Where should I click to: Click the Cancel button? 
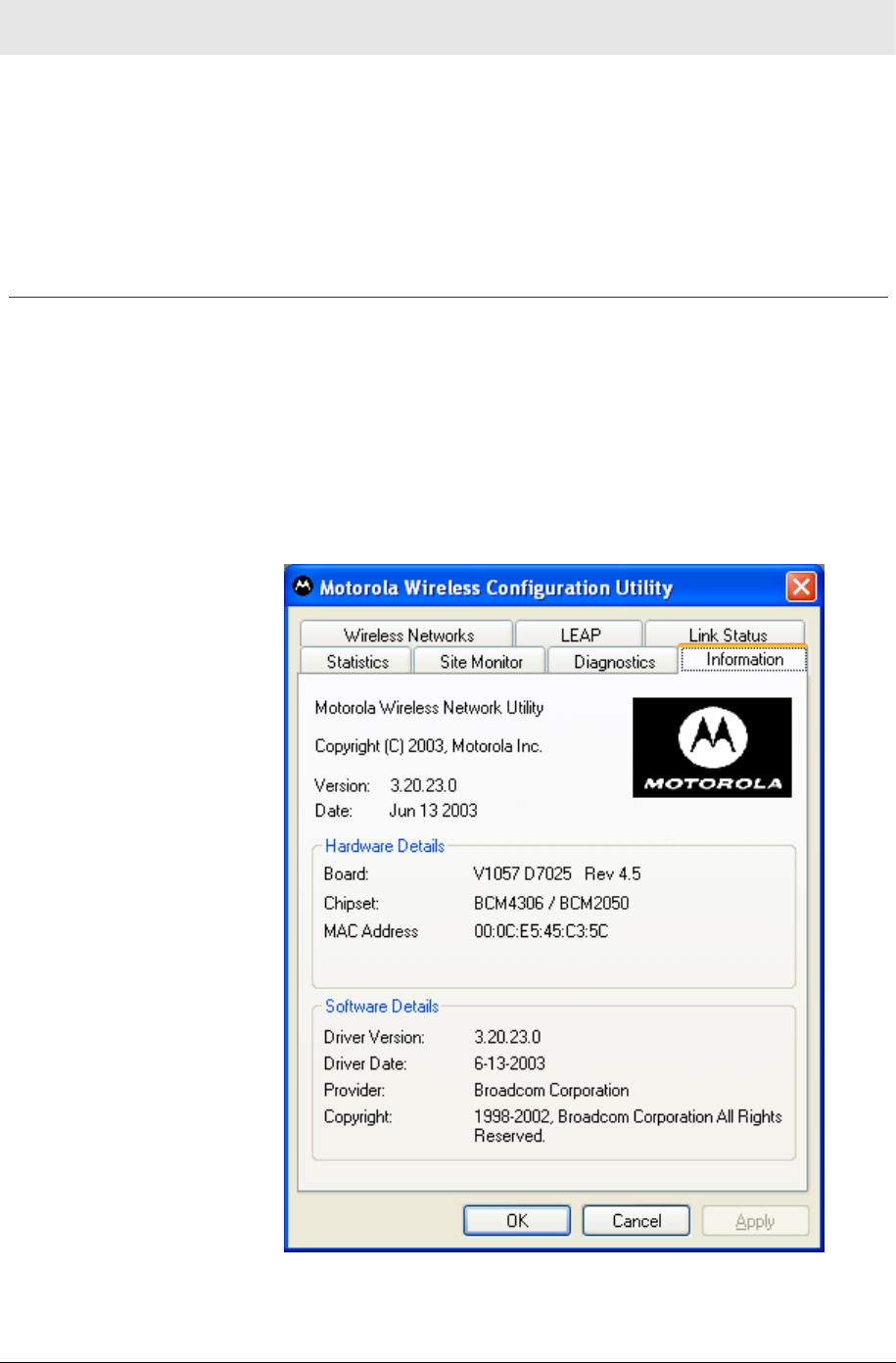637,1221
